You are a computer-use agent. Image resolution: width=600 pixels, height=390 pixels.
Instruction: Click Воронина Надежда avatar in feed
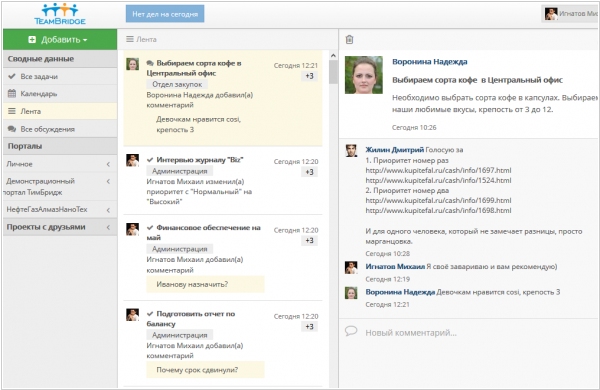tap(132, 64)
